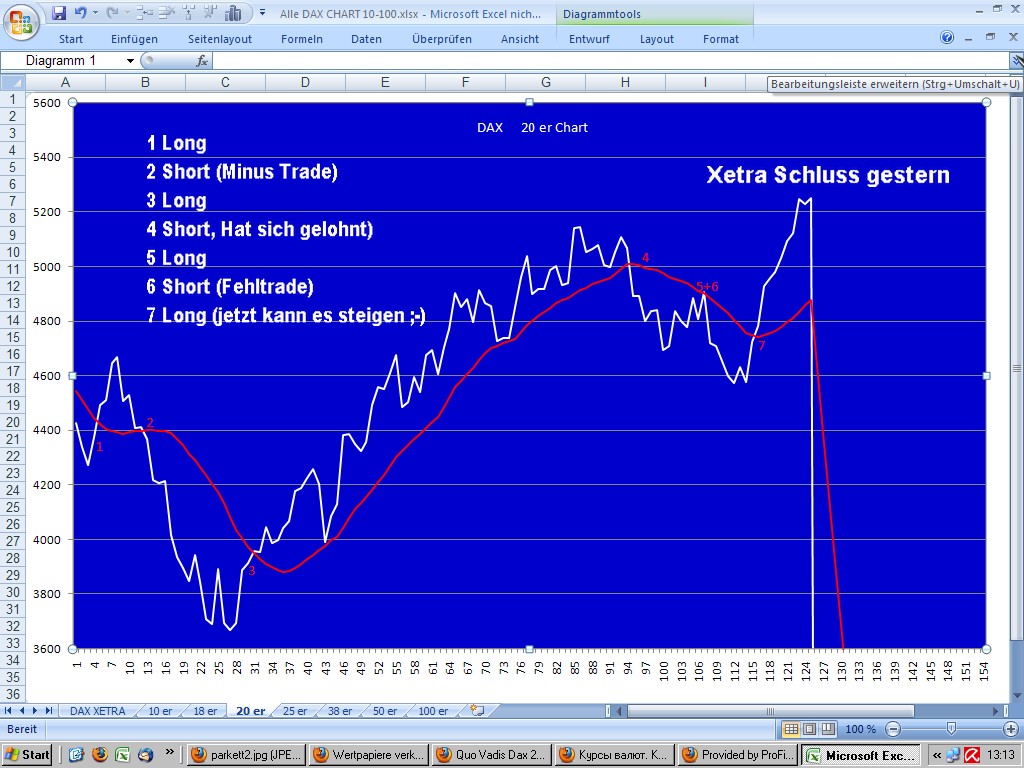Viewport: 1024px width, 768px height.
Task: Switch to Normal view in status bar
Action: click(x=791, y=729)
